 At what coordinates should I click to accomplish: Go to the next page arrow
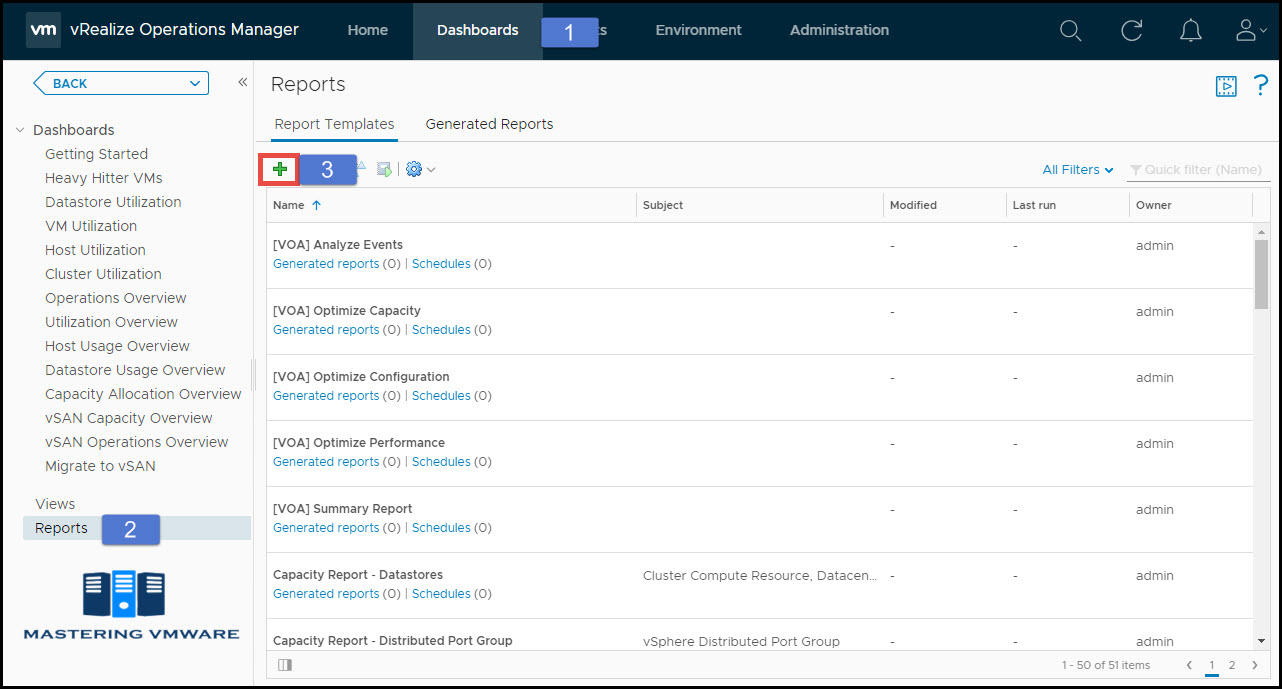[1255, 665]
